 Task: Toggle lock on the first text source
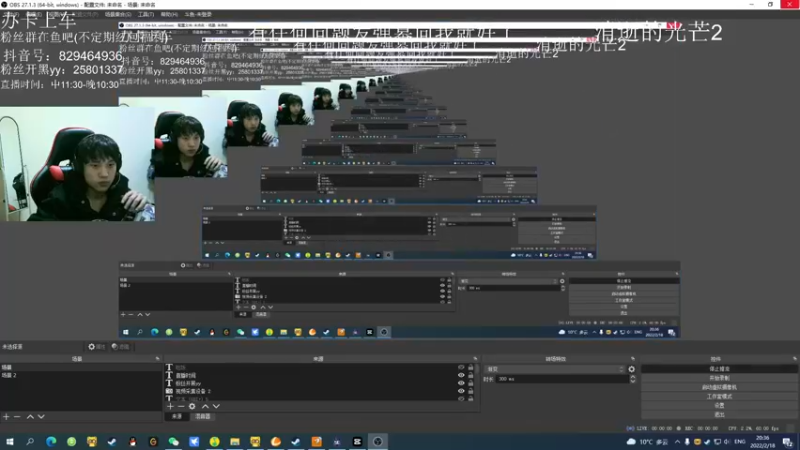[x=470, y=367]
